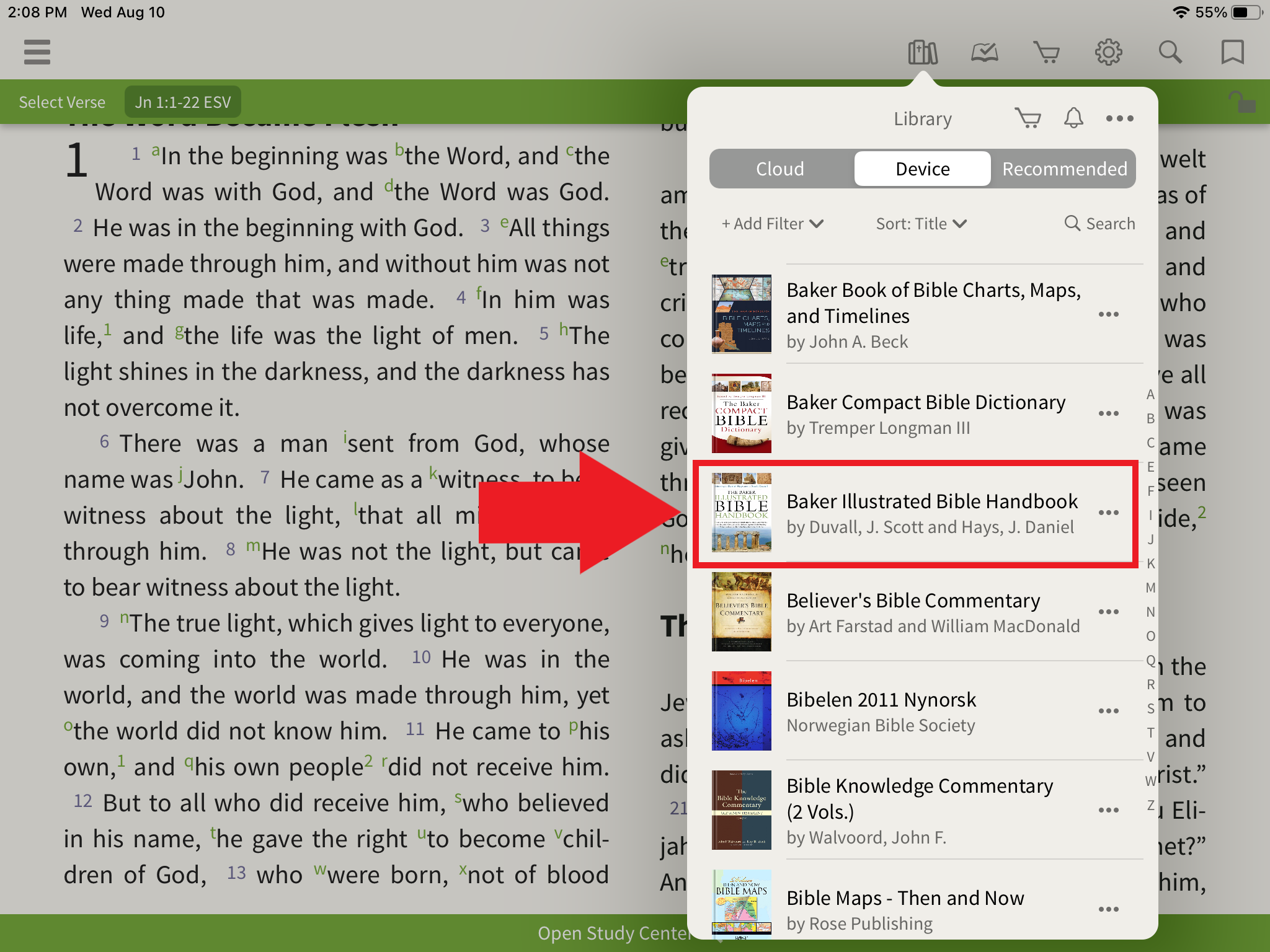
Task: Select title Bible Knowledge Commentary (2 Vols.)
Action: point(920,799)
